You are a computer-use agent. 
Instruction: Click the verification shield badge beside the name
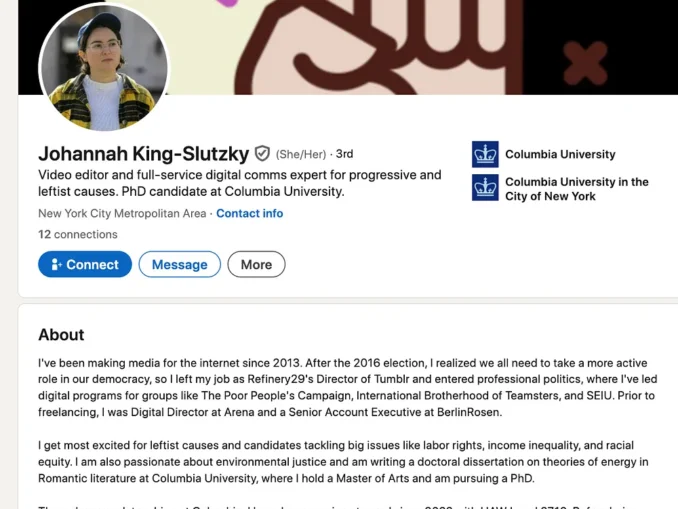[262, 154]
